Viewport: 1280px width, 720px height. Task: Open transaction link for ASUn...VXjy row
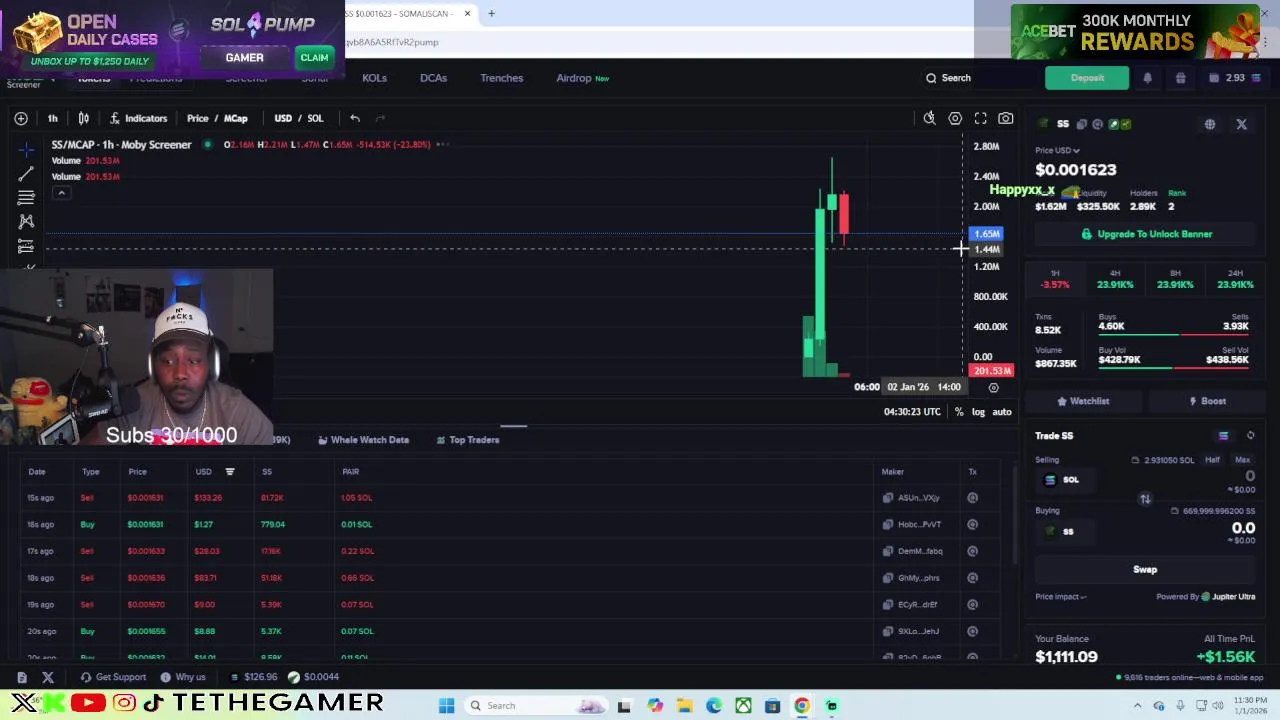[972, 497]
